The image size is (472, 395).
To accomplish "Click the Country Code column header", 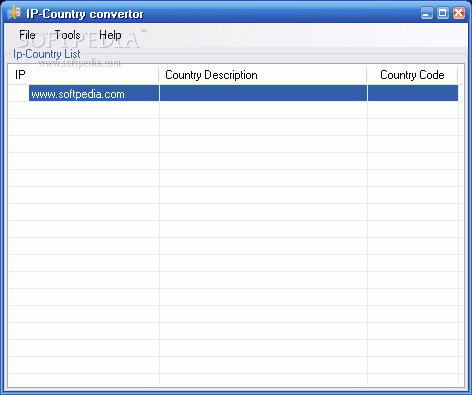I will point(412,75).
